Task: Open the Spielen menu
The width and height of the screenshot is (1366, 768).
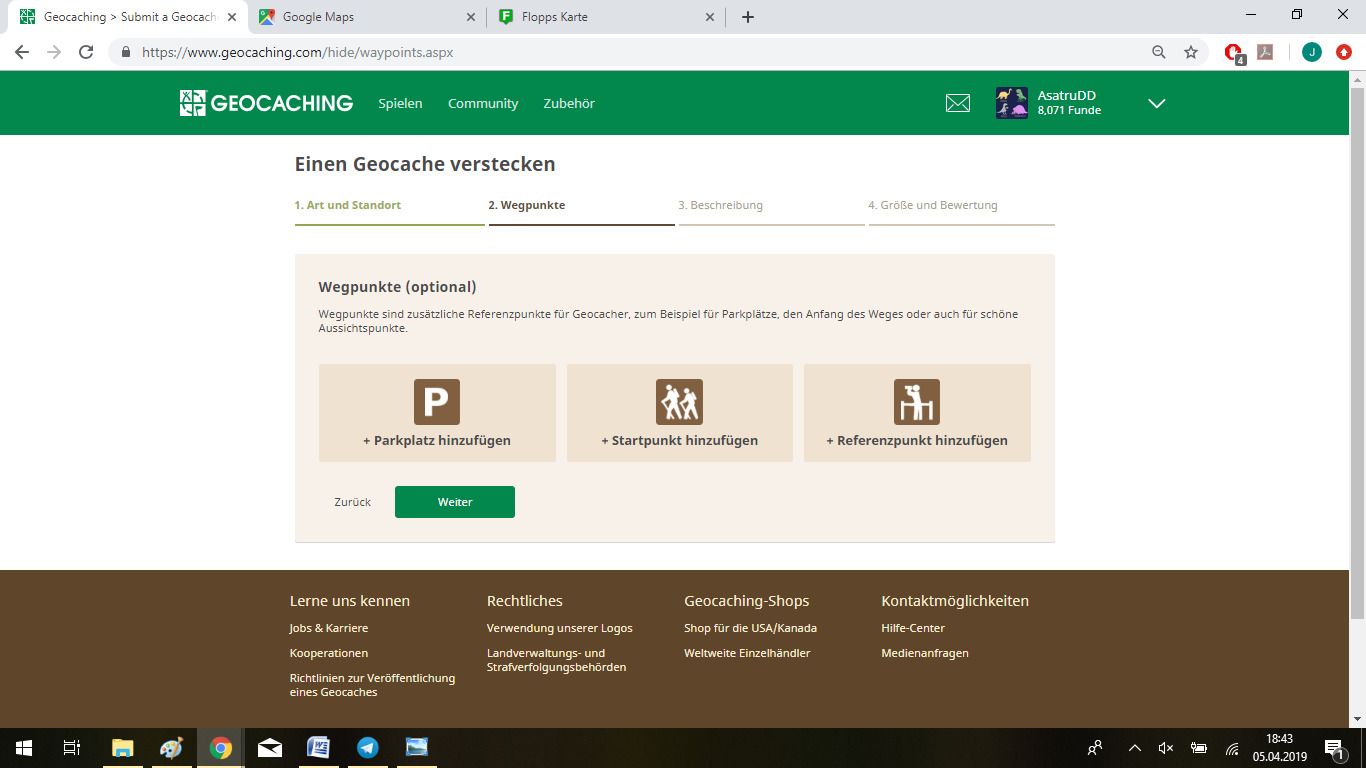Action: (x=400, y=103)
